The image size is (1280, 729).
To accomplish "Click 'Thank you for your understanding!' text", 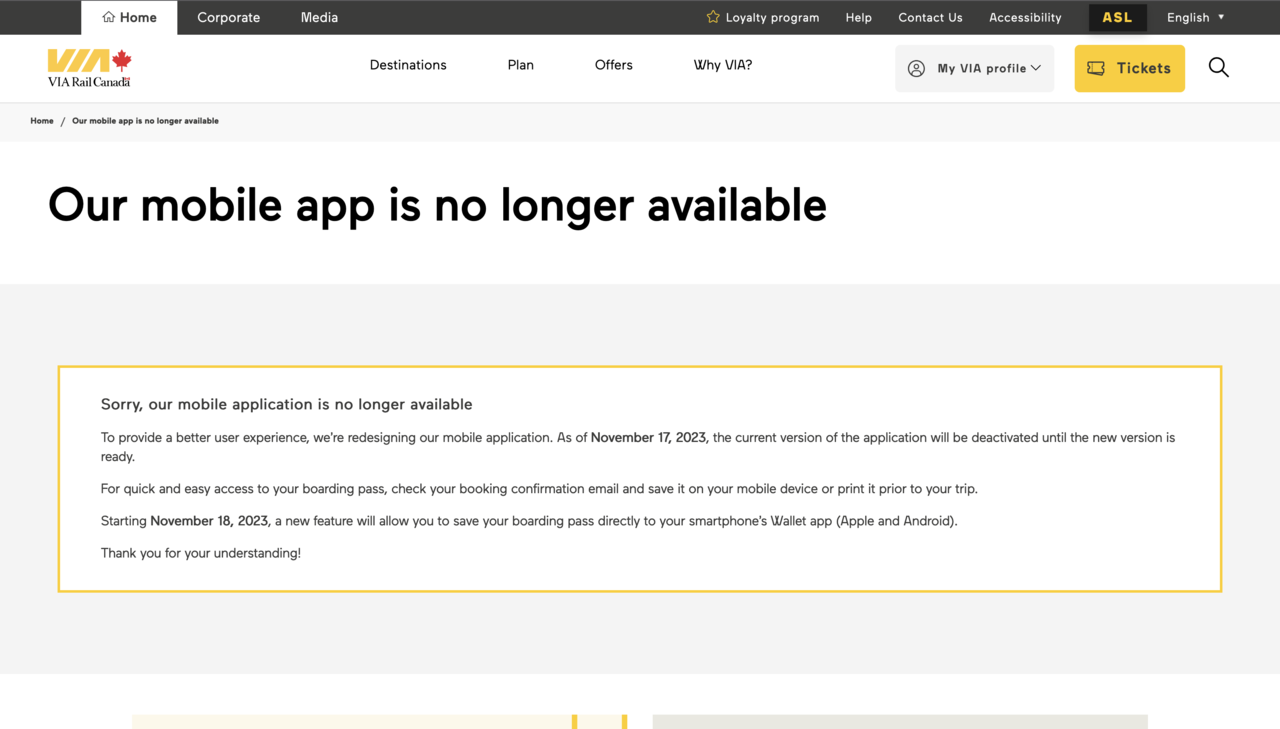I will [x=201, y=553].
